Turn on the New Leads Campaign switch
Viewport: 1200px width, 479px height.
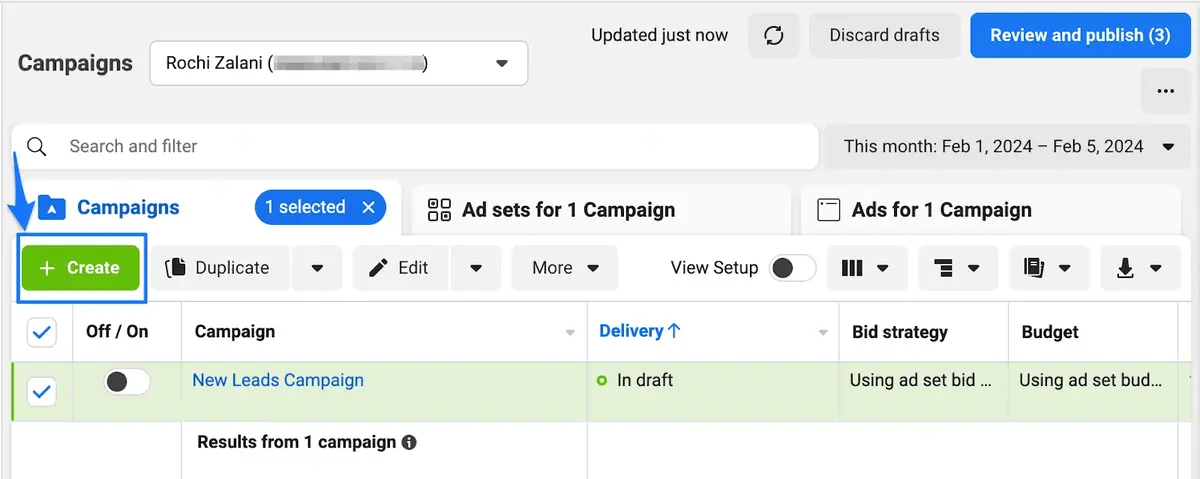point(127,381)
